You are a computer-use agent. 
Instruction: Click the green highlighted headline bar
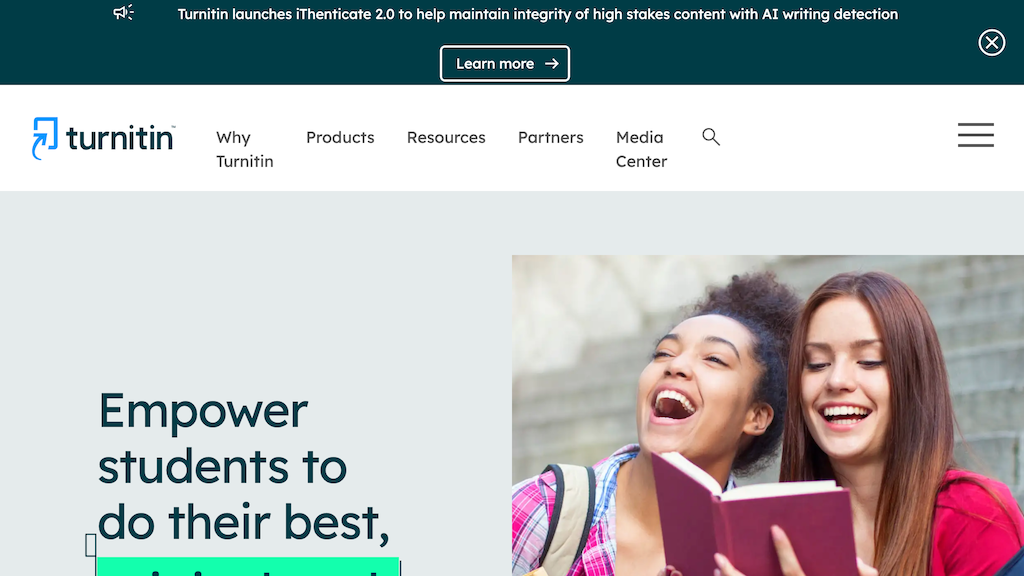coord(248,567)
